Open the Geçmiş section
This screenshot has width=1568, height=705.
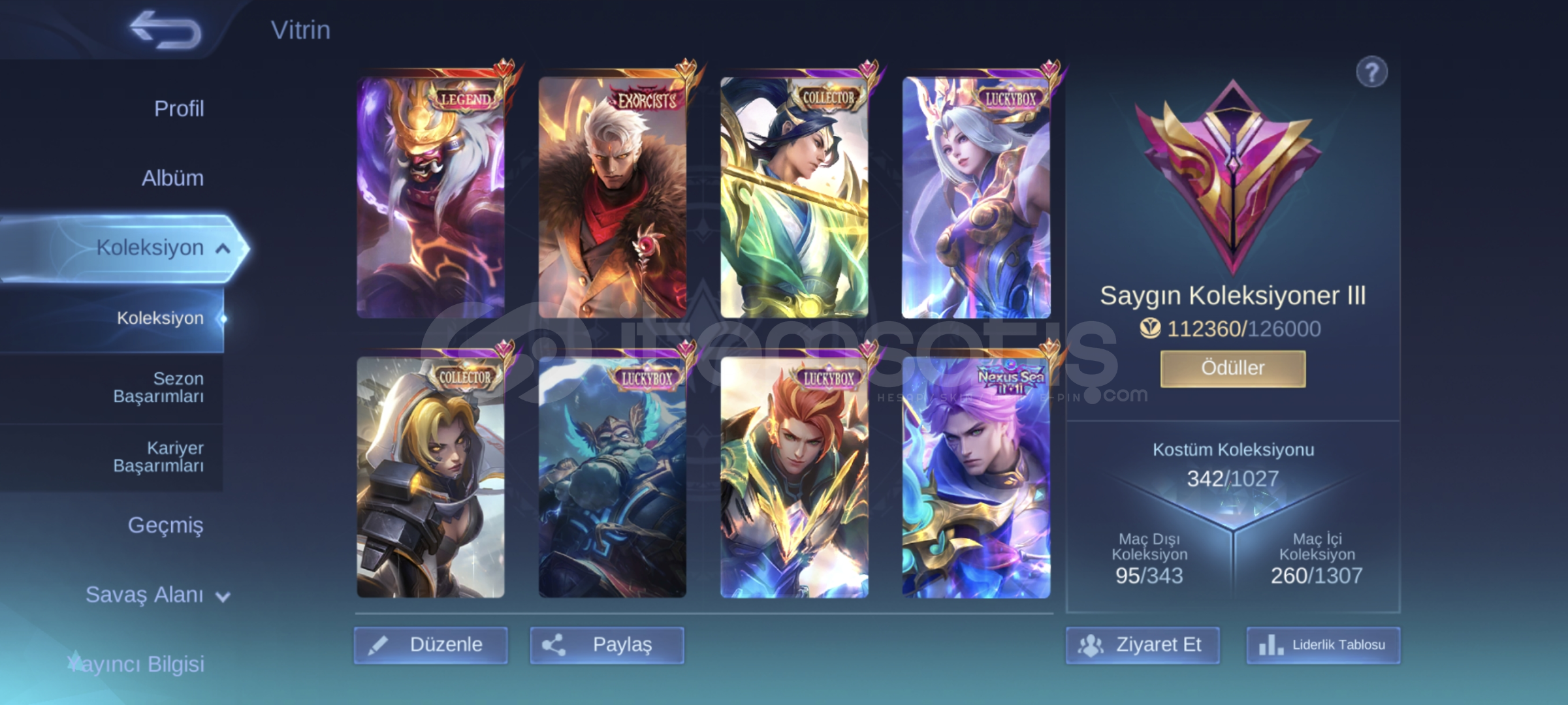[x=165, y=525]
